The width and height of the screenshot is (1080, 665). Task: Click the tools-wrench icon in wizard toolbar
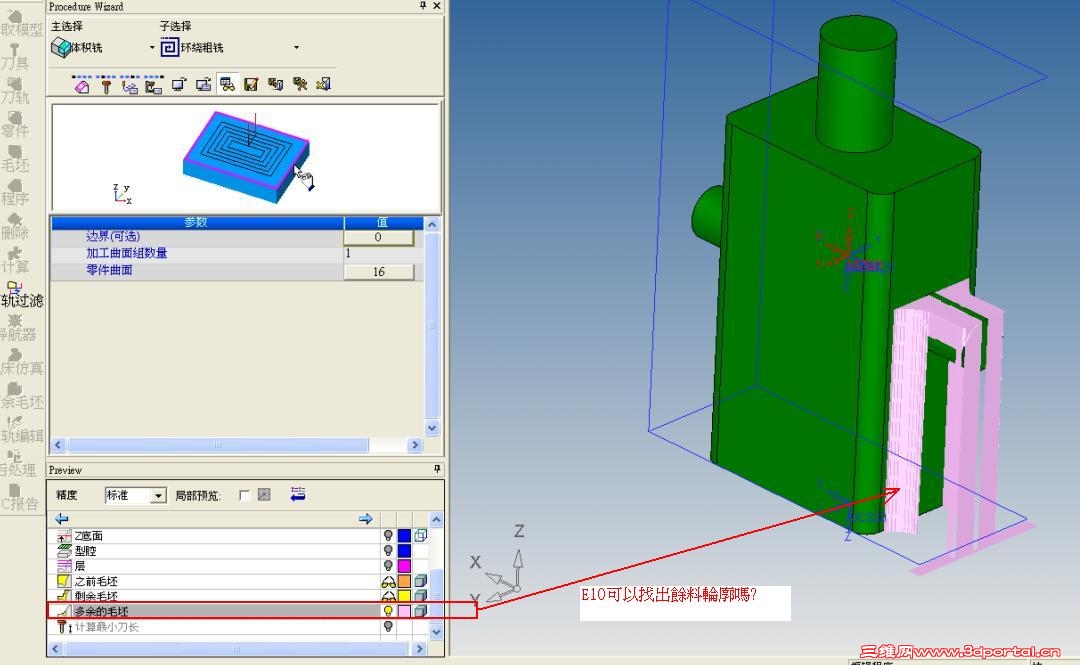300,84
